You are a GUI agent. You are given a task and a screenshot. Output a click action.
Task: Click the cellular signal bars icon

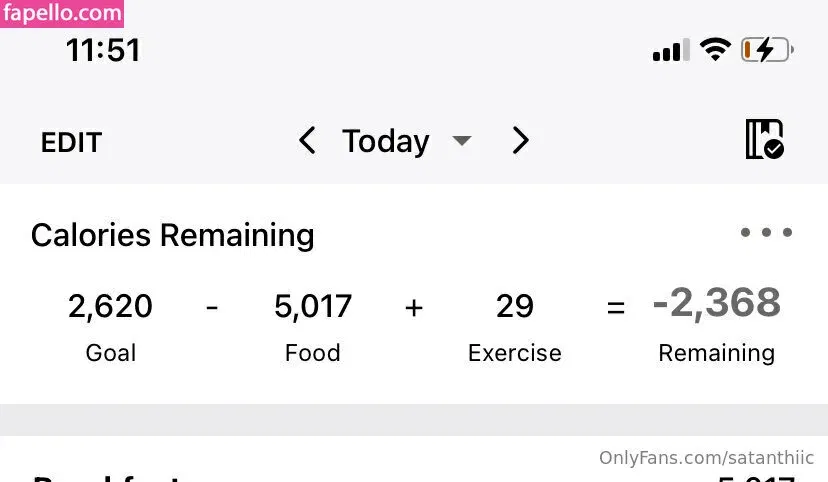tap(671, 50)
